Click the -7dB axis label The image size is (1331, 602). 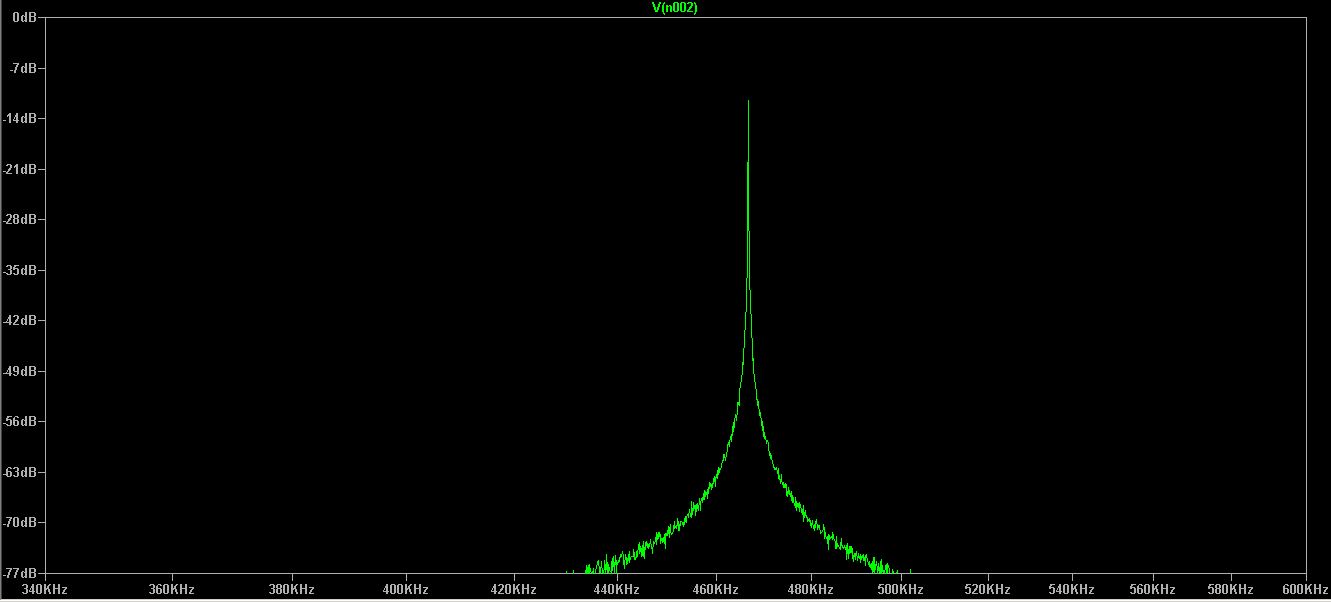24,68
